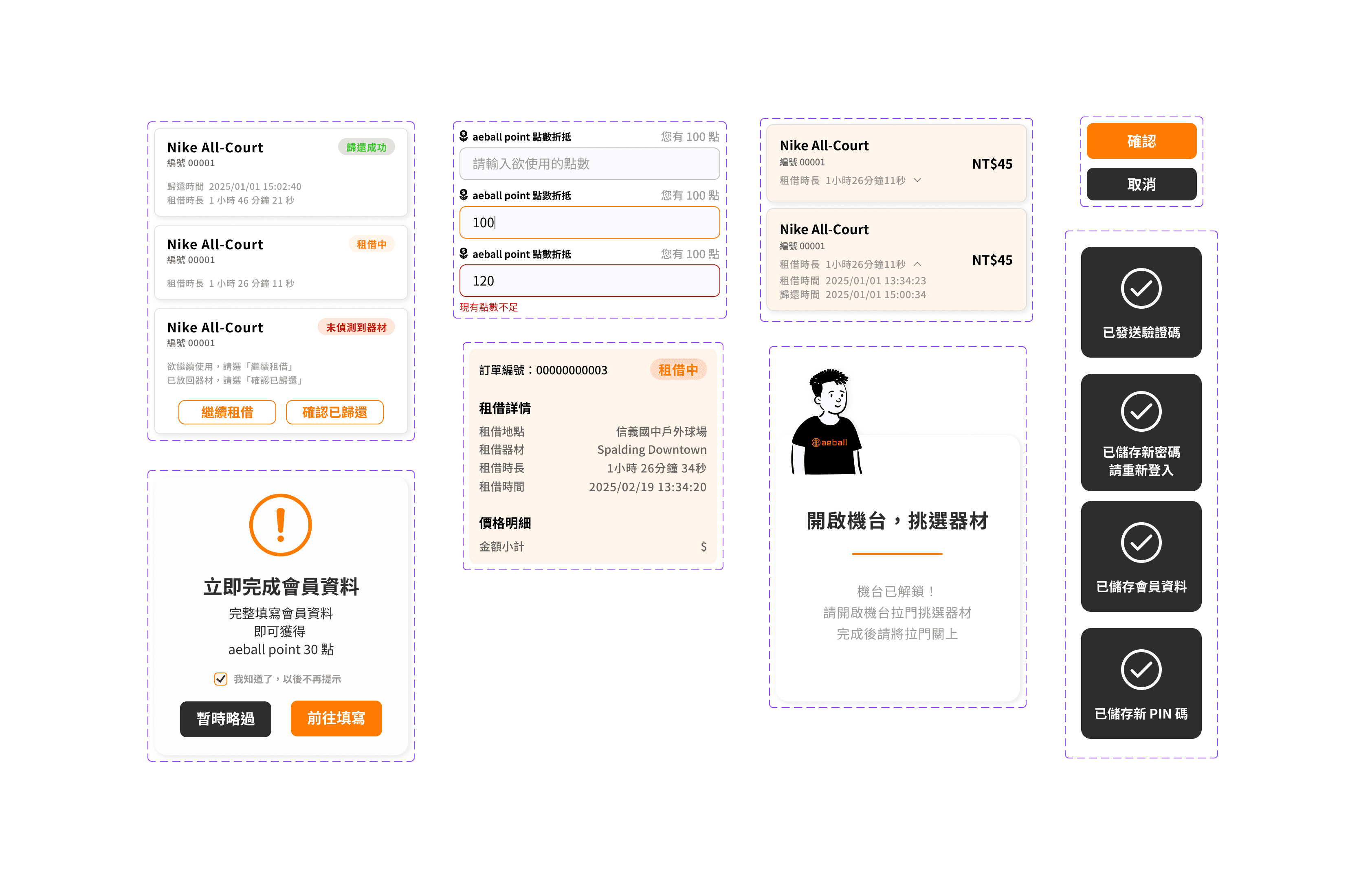Expand rental duration chevron on first NT$45 card
1372x879 pixels.
[917, 180]
